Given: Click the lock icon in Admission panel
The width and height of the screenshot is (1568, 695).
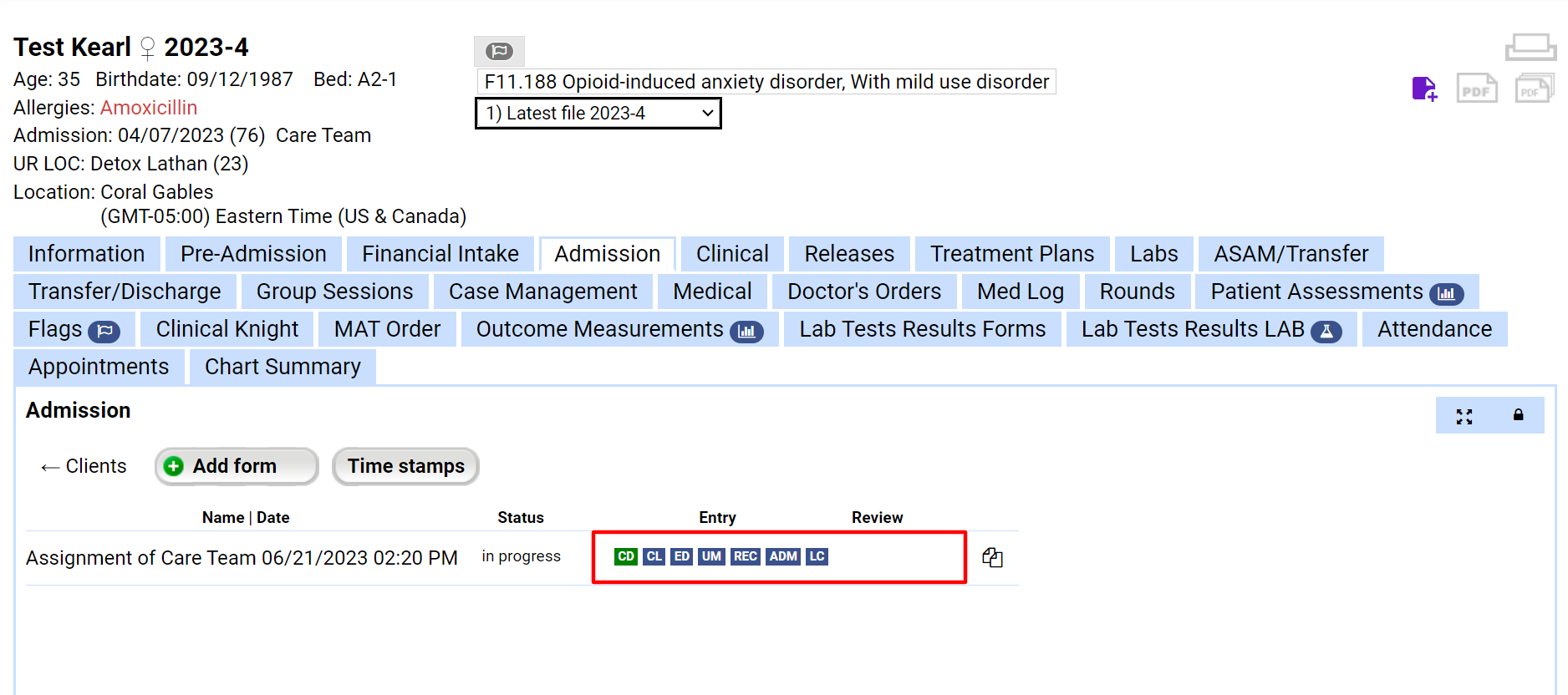Looking at the screenshot, I should (x=1518, y=415).
